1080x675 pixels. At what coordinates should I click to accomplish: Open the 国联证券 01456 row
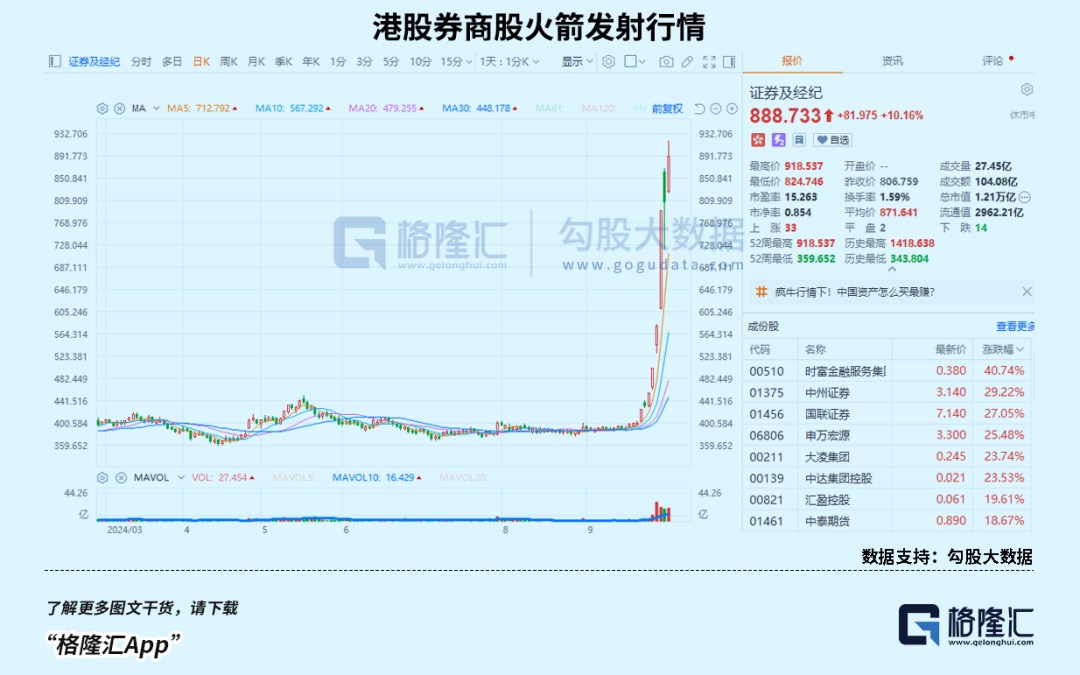(889, 414)
